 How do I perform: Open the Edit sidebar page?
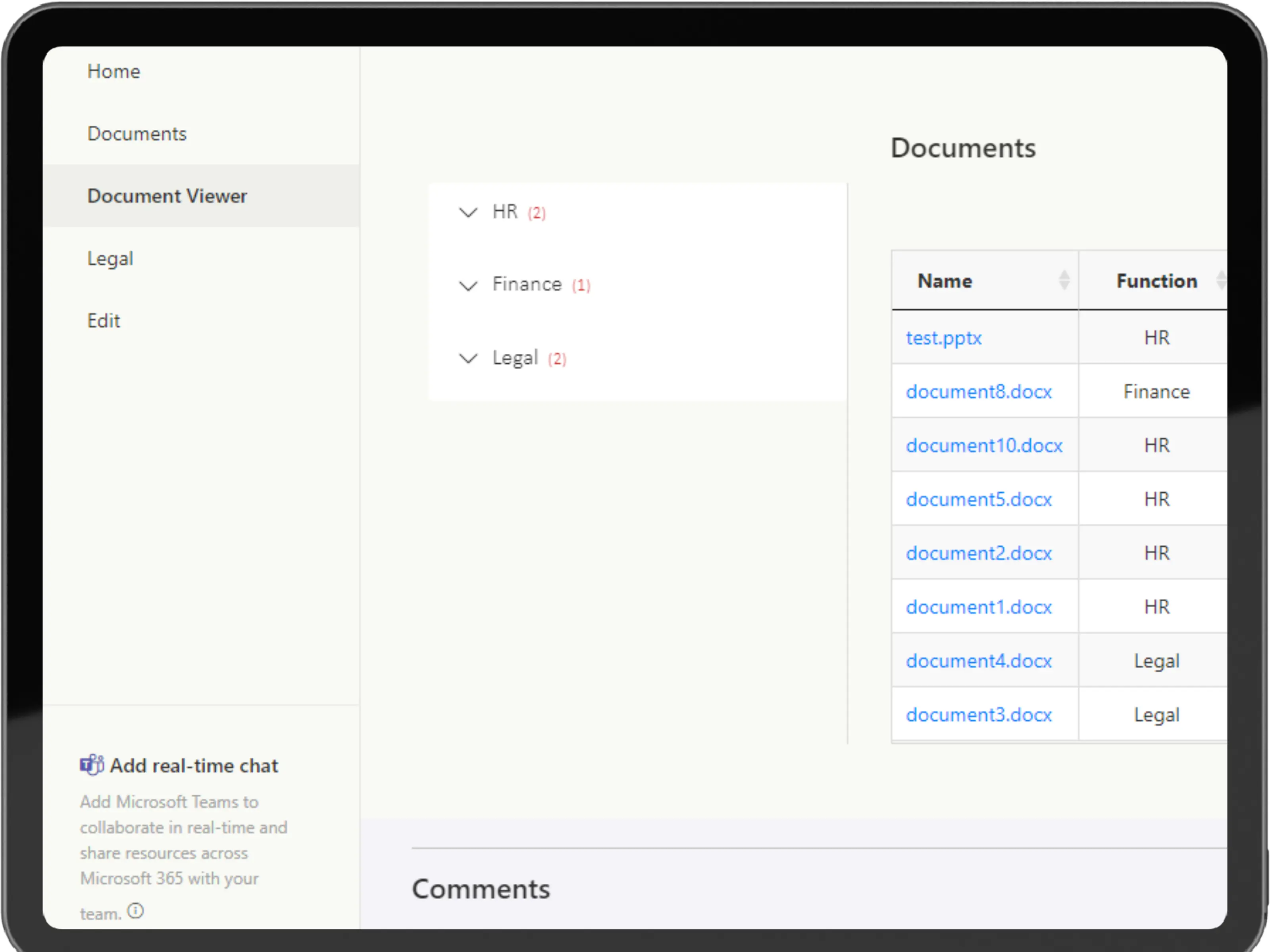(103, 320)
